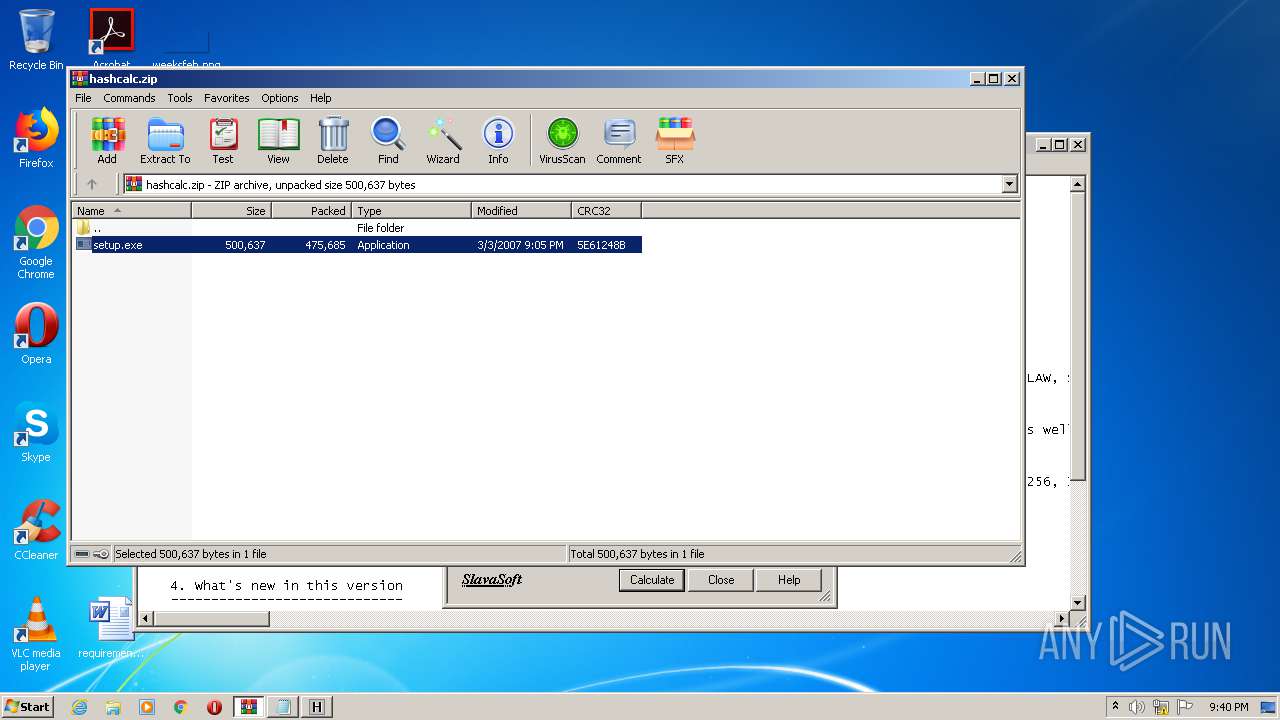Click the View file toolbar icon
This screenshot has width=1280, height=720.
pos(278,140)
